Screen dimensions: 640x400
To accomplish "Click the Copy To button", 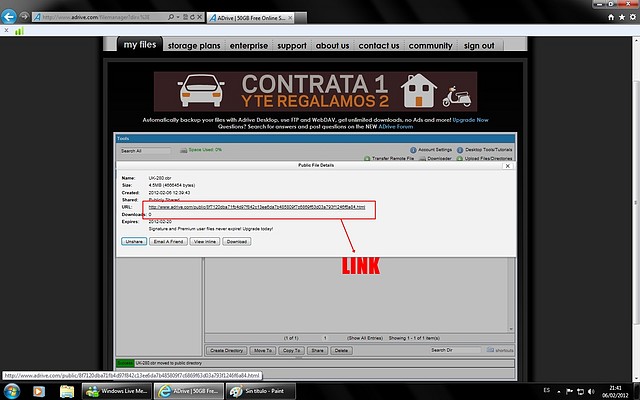I will pos(291,351).
